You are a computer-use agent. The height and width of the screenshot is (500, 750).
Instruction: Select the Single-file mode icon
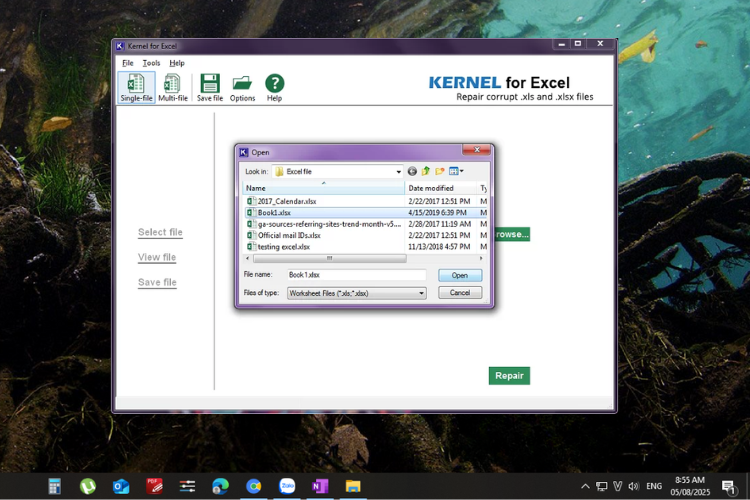pyautogui.click(x=136, y=87)
